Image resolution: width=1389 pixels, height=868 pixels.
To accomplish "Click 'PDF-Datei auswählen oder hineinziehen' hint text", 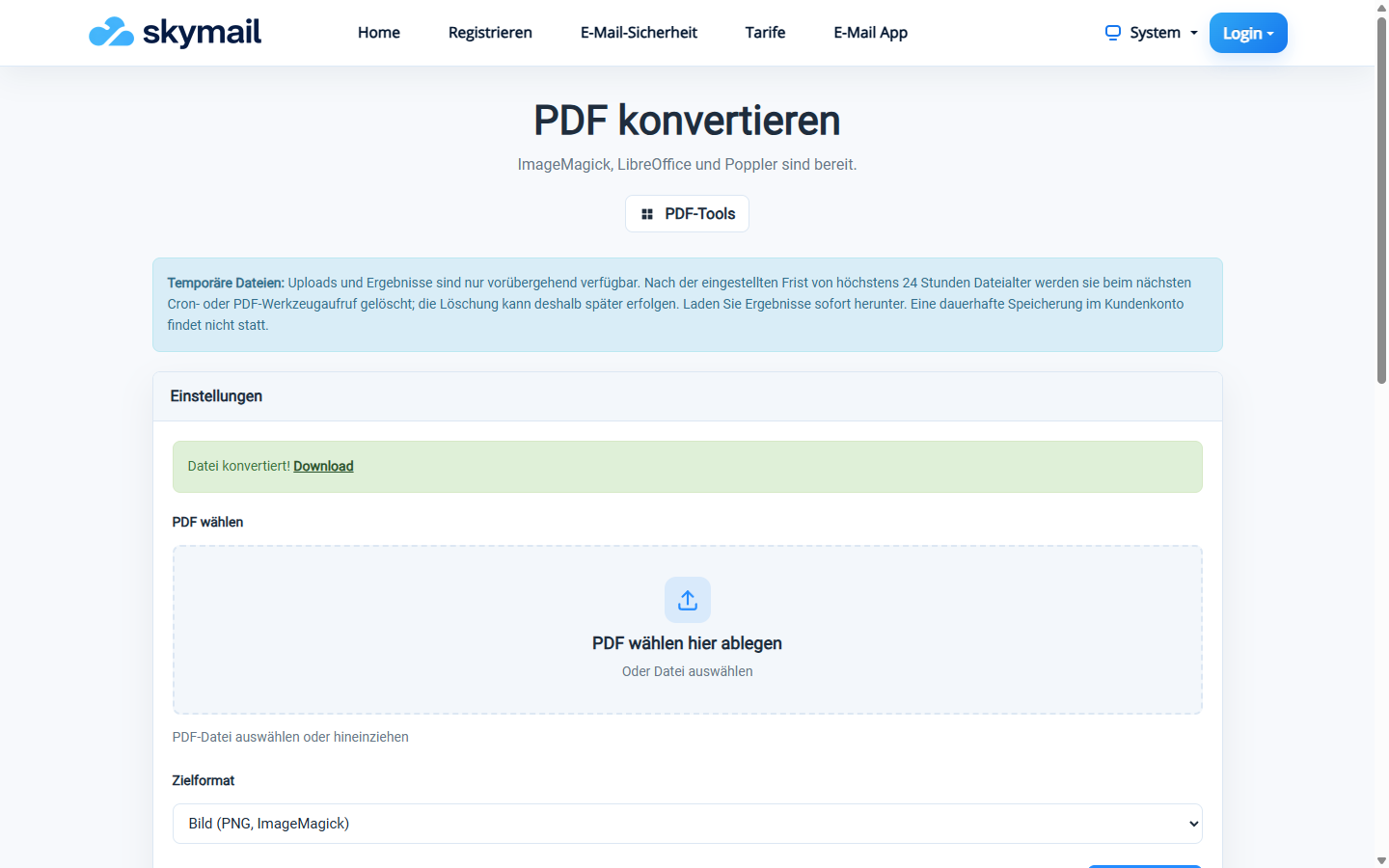I will pos(290,737).
